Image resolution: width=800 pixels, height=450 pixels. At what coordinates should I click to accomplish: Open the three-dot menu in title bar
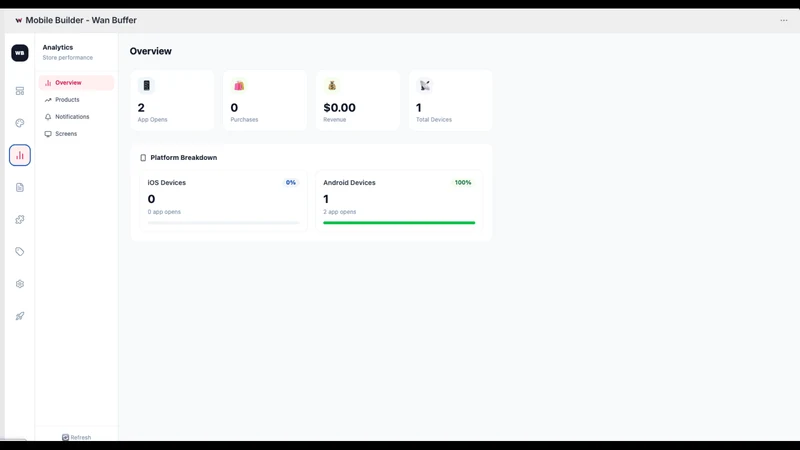[784, 20]
